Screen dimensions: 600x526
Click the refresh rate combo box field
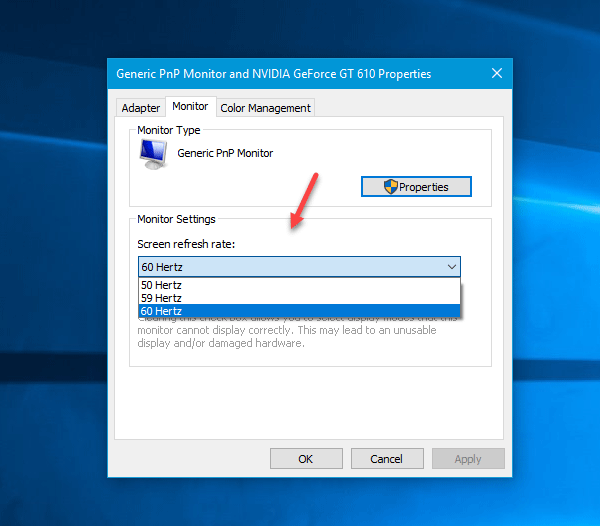tap(290, 267)
